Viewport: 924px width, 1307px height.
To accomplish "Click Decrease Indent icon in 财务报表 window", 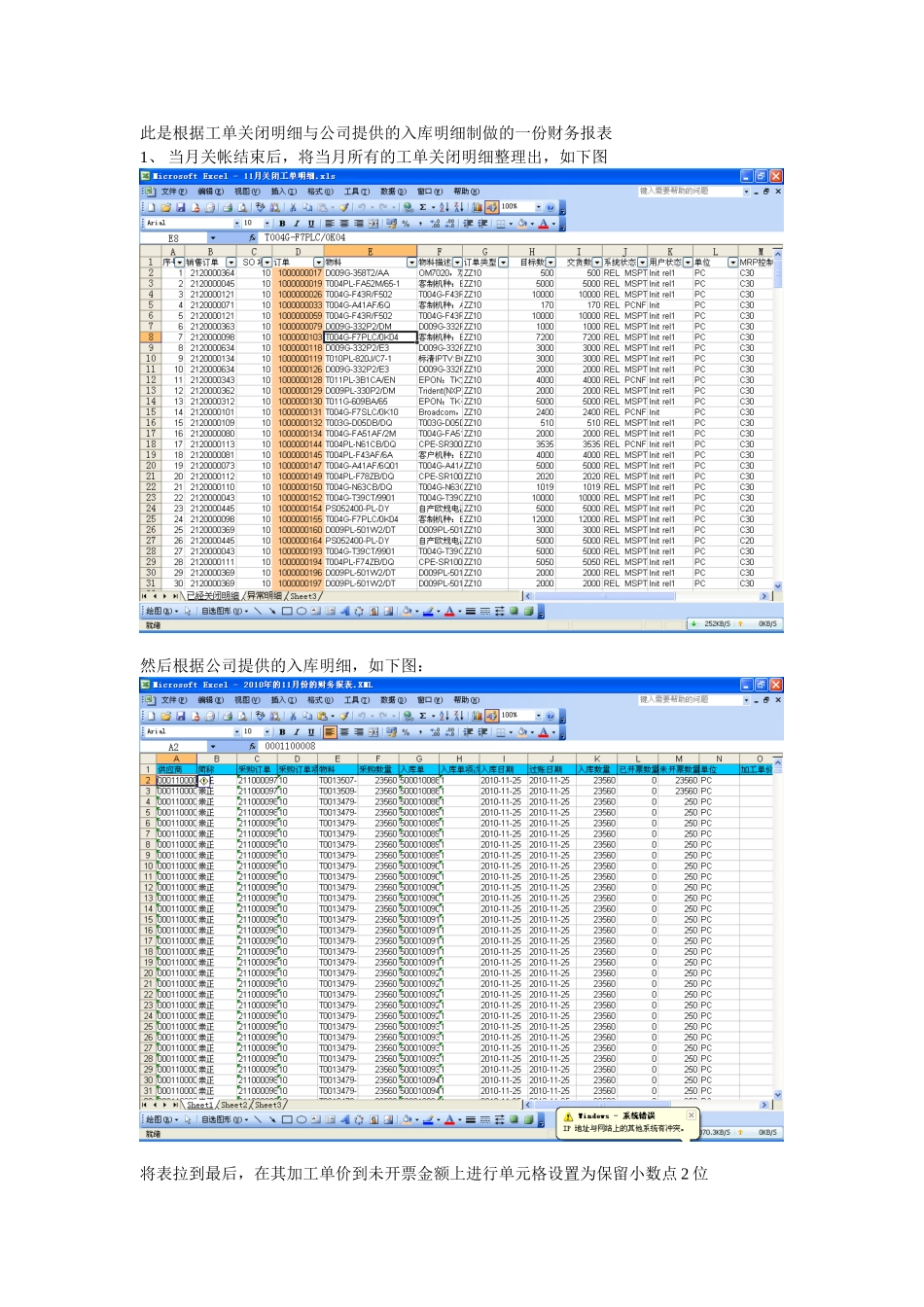I will pyautogui.click(x=469, y=732).
